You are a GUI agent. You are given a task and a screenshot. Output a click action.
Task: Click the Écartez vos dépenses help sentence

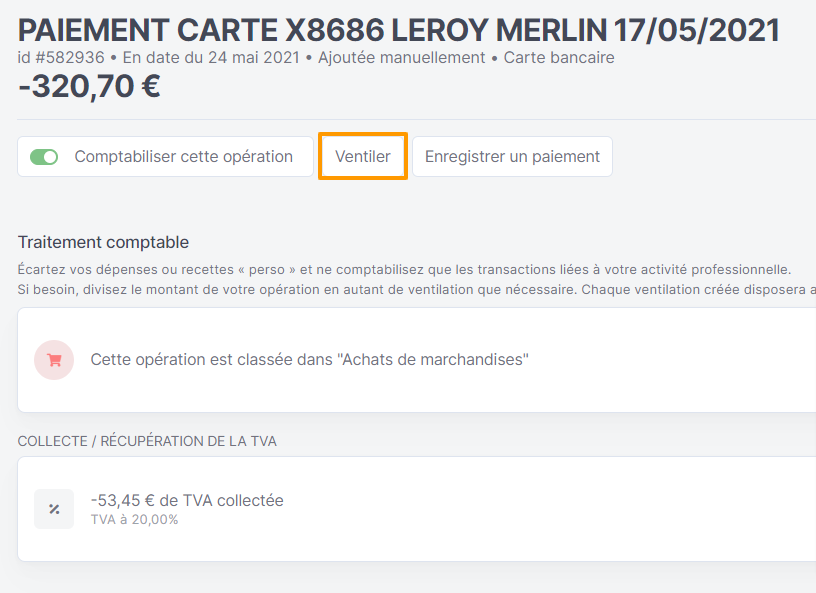[x=404, y=270]
